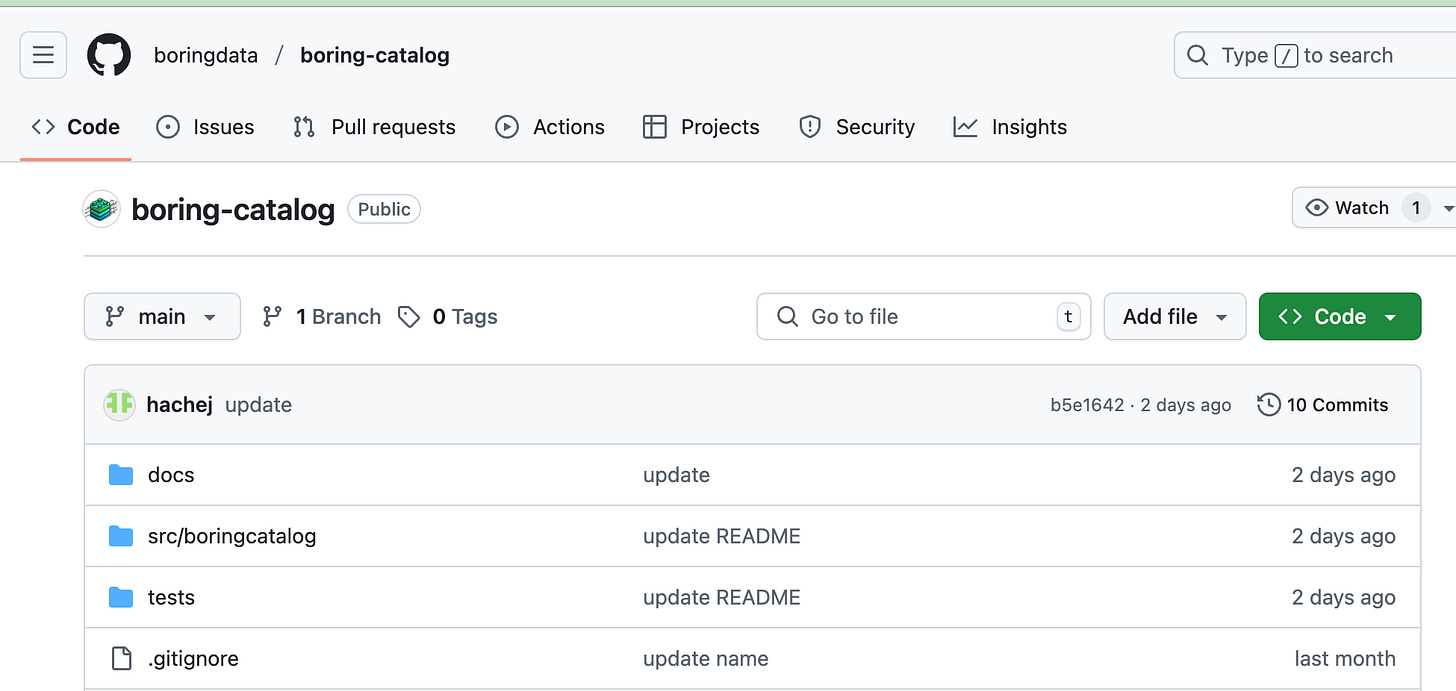Open the docs folder
This screenshot has width=1456, height=691.
tap(171, 475)
